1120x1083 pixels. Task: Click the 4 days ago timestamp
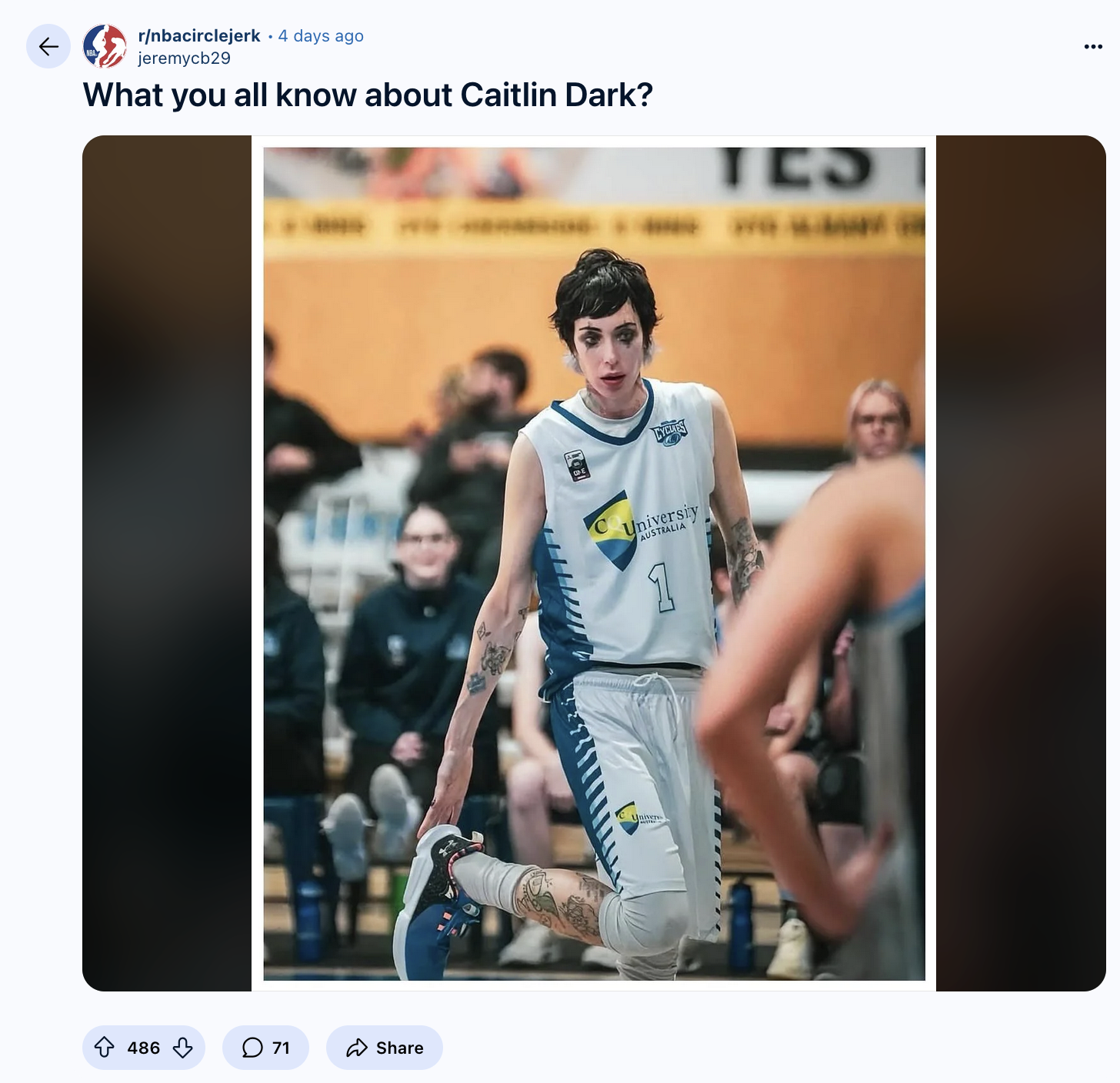pyautogui.click(x=321, y=36)
